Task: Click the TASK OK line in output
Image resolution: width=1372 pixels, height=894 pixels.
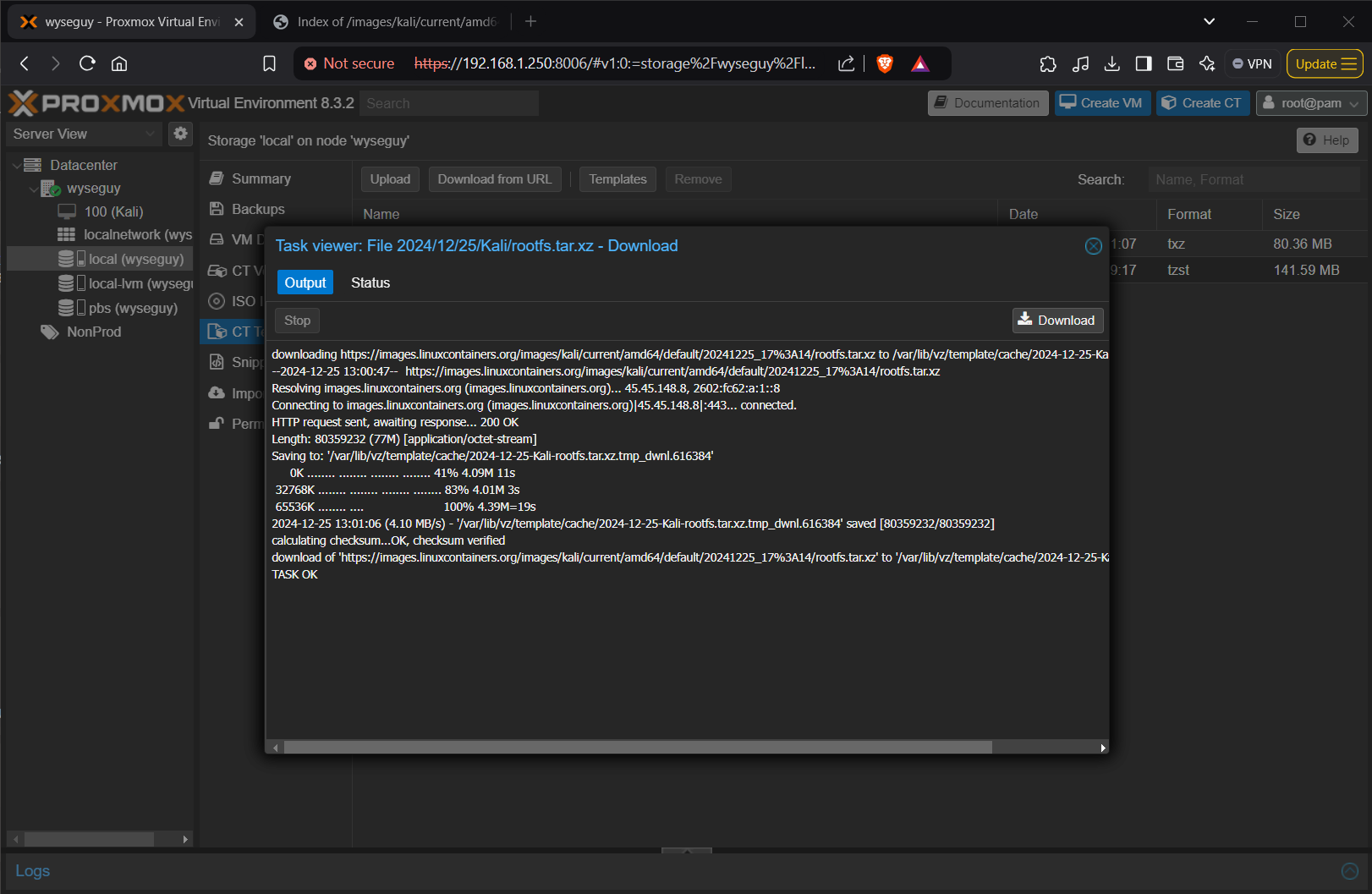Action: point(294,574)
